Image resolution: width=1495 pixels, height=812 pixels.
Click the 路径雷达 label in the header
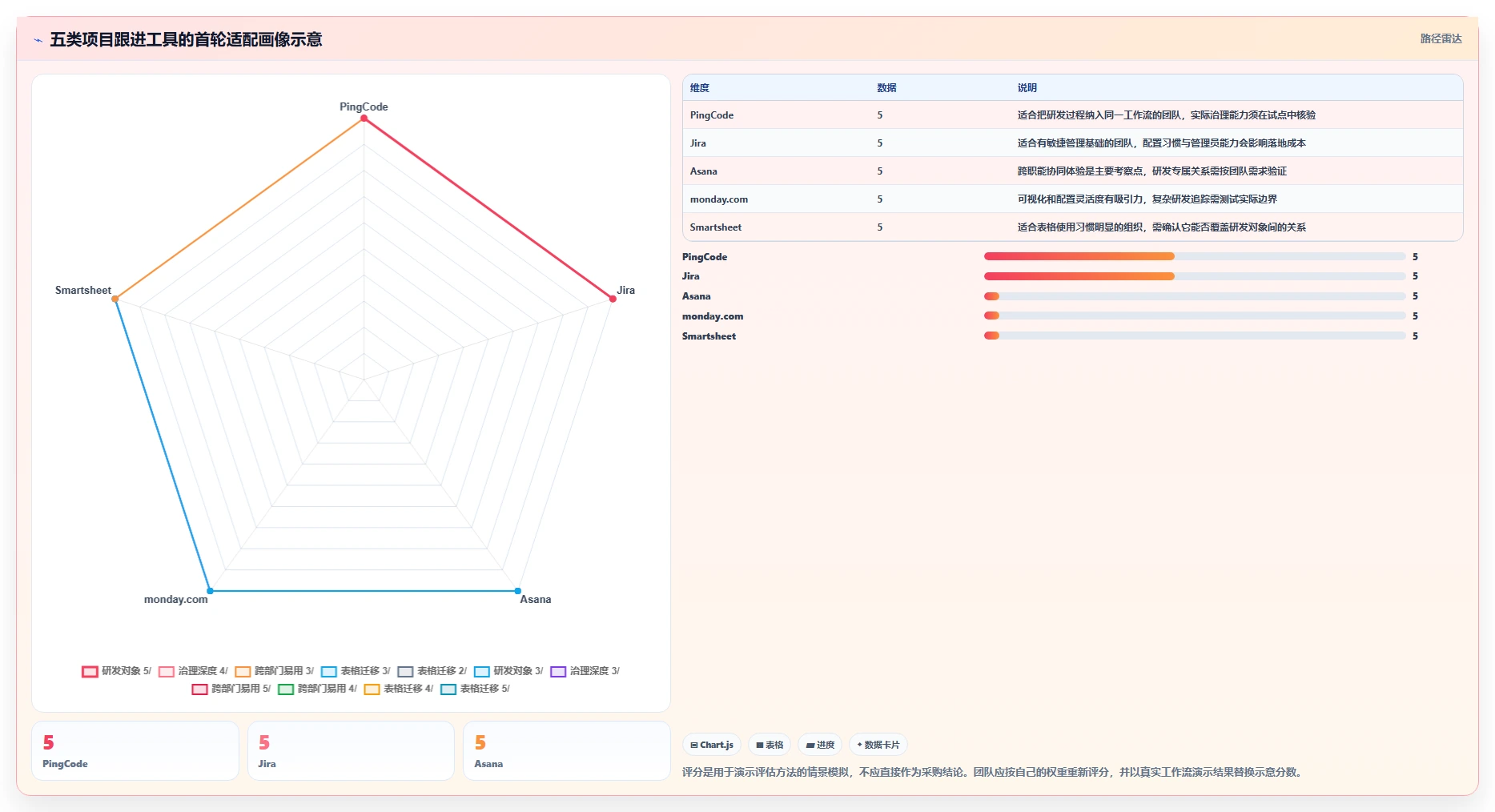pos(1441,38)
